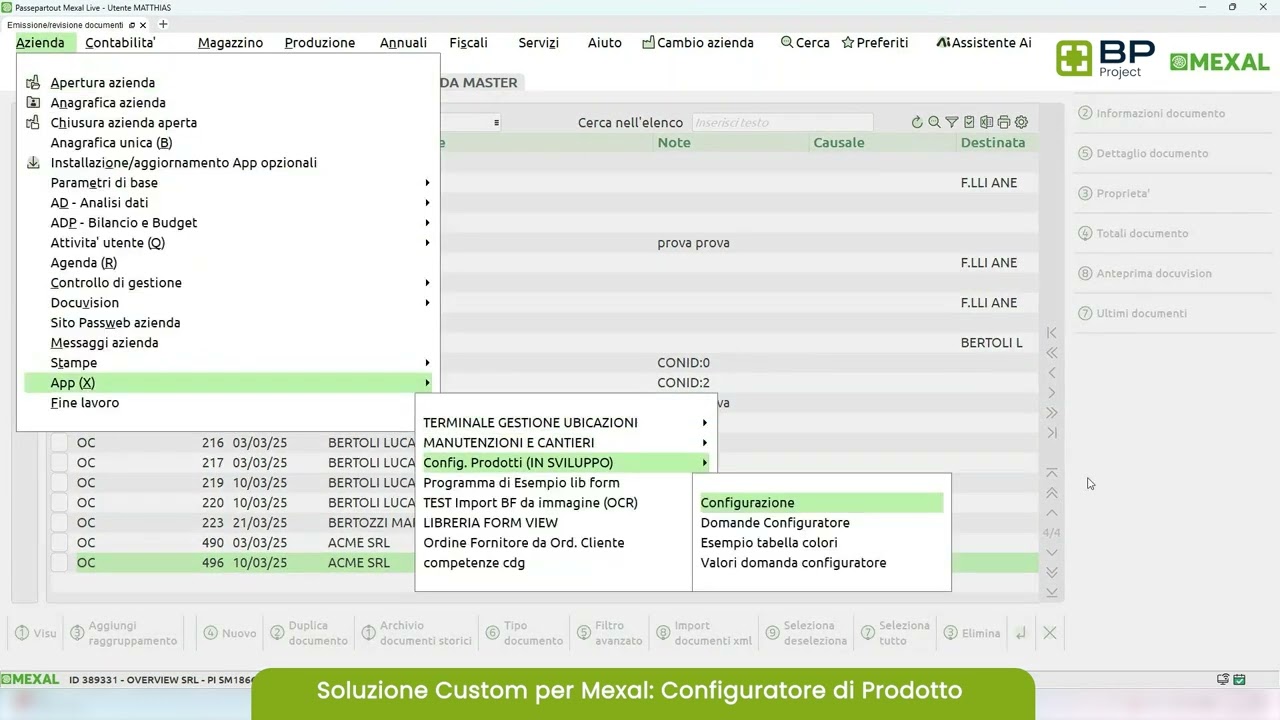
Task: Click Dettaglio documento side button
Action: coord(1143,153)
